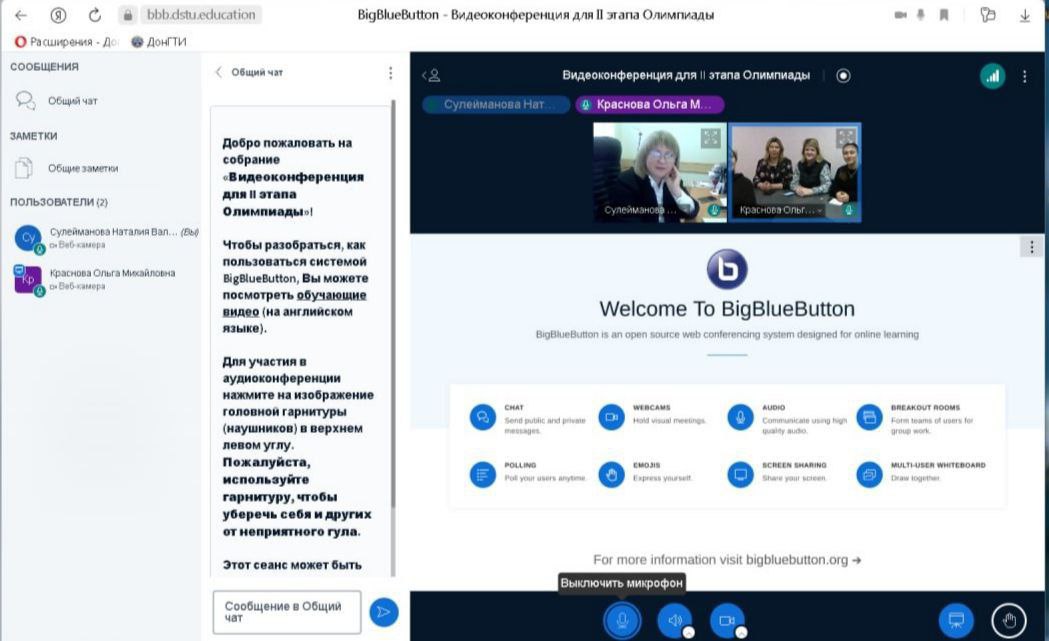1049x641 pixels.
Task: Click the ПОЛЬЗОВАТЕЛИ (2) header
Action: (59, 201)
